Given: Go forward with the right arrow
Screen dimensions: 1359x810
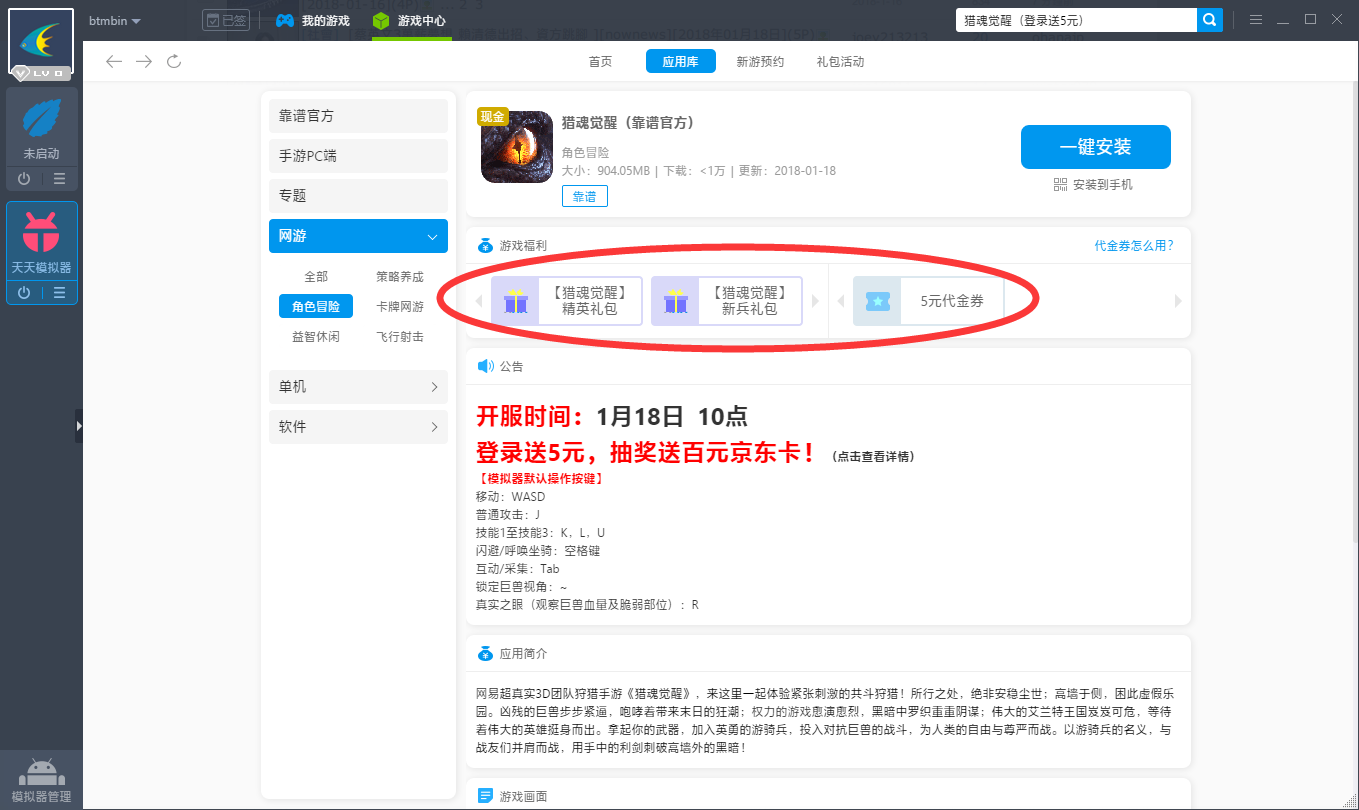Looking at the screenshot, I should point(144,62).
